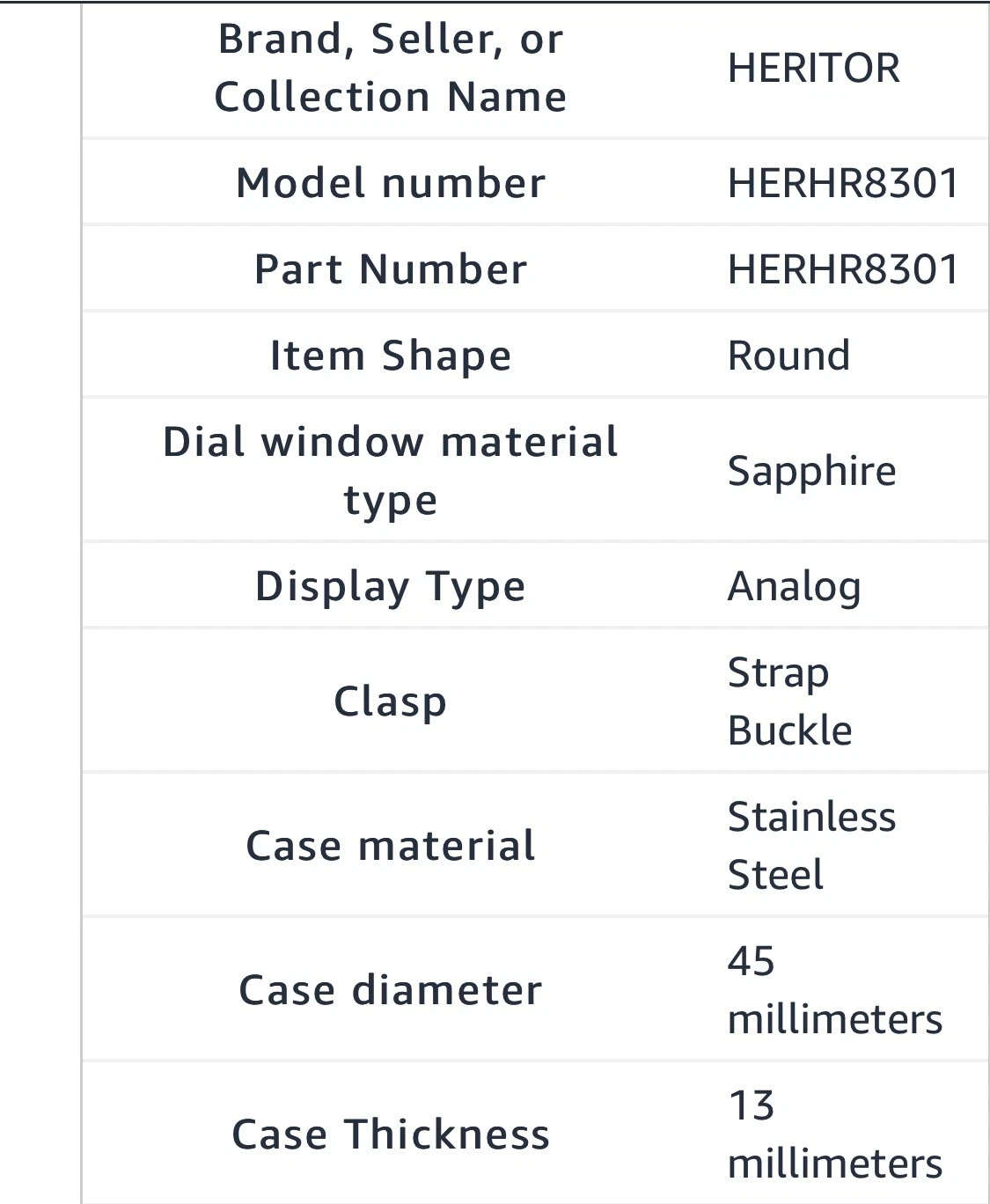Click the "Clasp" label
The height and width of the screenshot is (1204, 990).
390,701
